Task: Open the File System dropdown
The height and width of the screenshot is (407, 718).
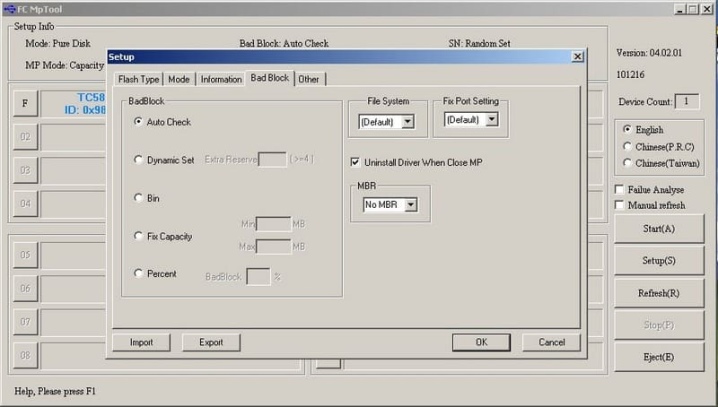Action: click(x=386, y=122)
